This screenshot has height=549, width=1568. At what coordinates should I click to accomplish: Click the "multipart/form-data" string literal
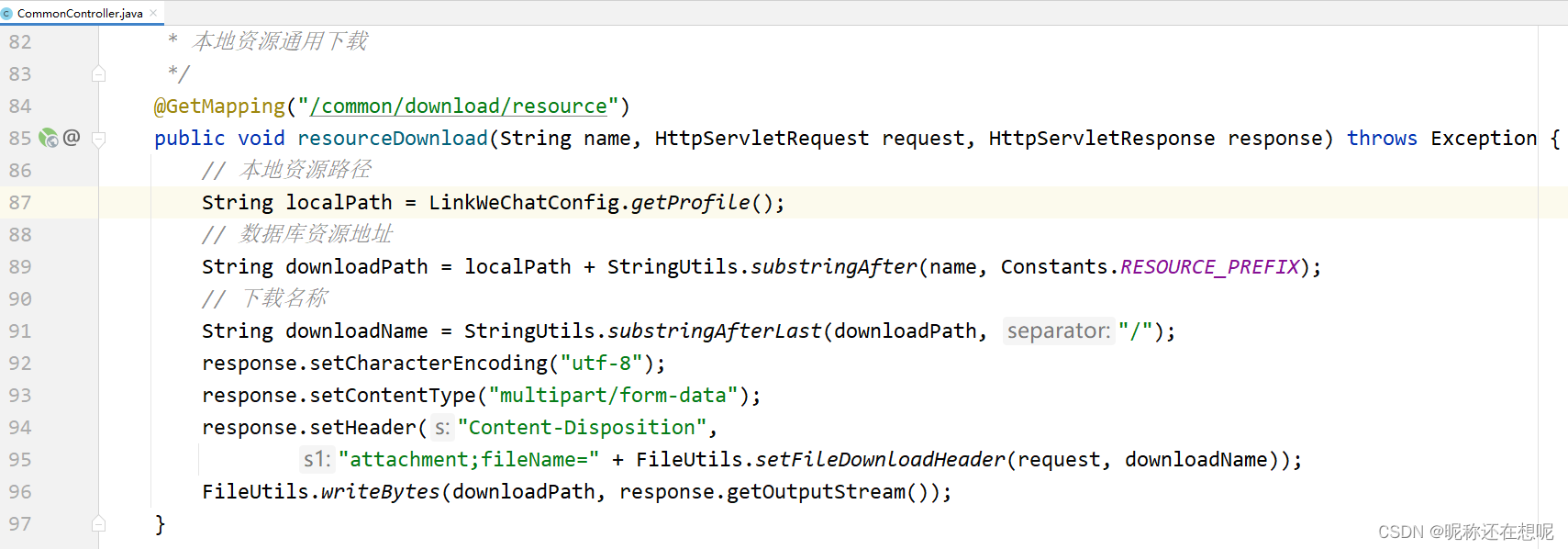pyautogui.click(x=613, y=396)
